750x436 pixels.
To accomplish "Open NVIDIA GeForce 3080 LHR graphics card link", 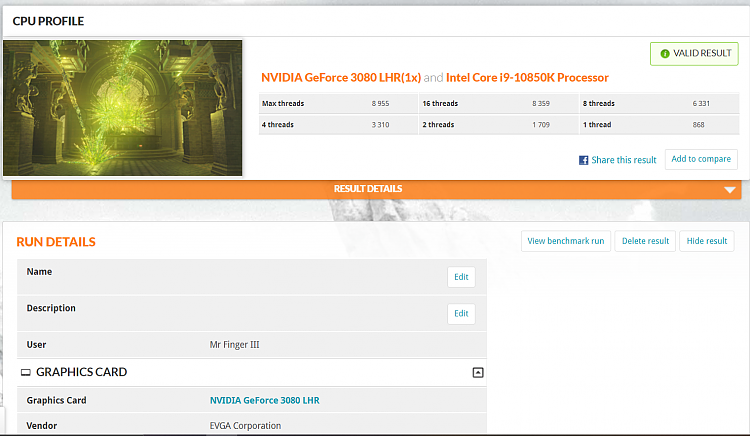I will (x=265, y=401).
